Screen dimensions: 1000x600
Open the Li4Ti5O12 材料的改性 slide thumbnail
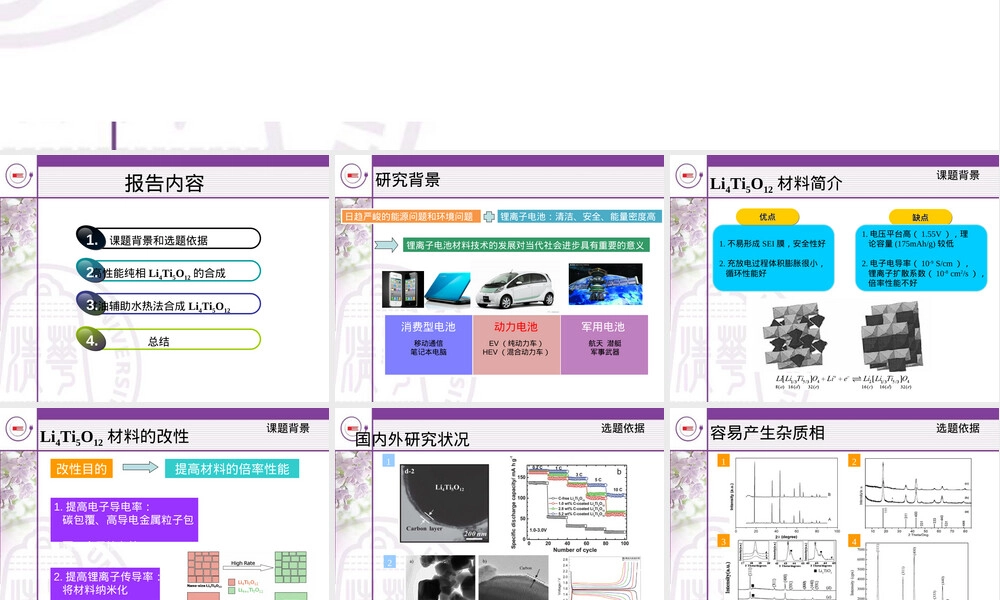165,504
